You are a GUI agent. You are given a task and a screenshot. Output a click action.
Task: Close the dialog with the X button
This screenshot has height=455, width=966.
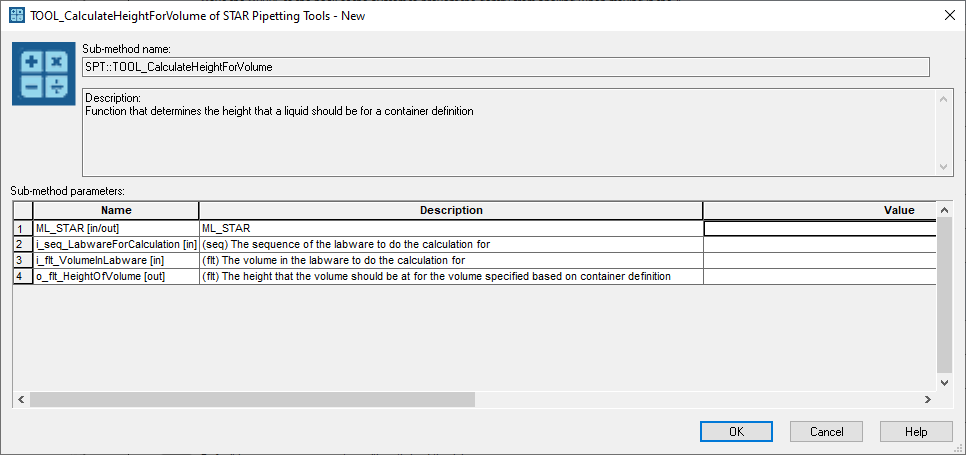tap(949, 16)
